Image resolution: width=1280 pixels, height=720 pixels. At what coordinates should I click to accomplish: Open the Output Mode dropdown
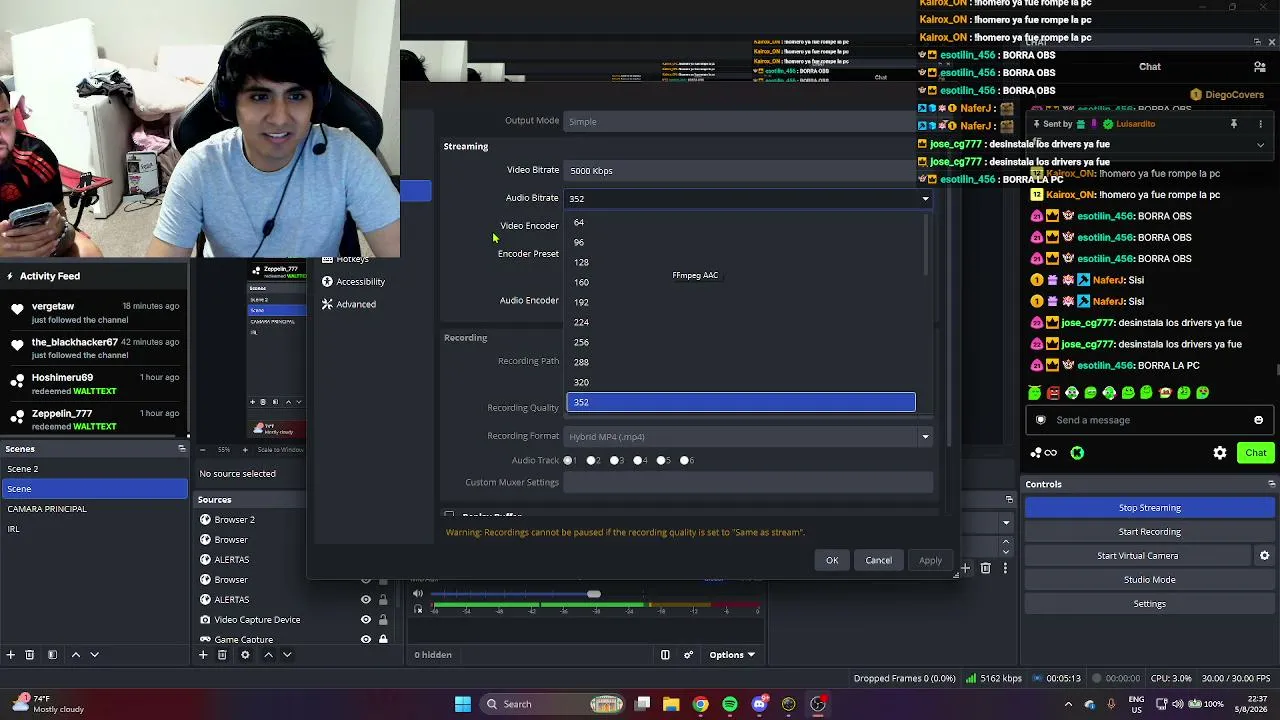(739, 122)
